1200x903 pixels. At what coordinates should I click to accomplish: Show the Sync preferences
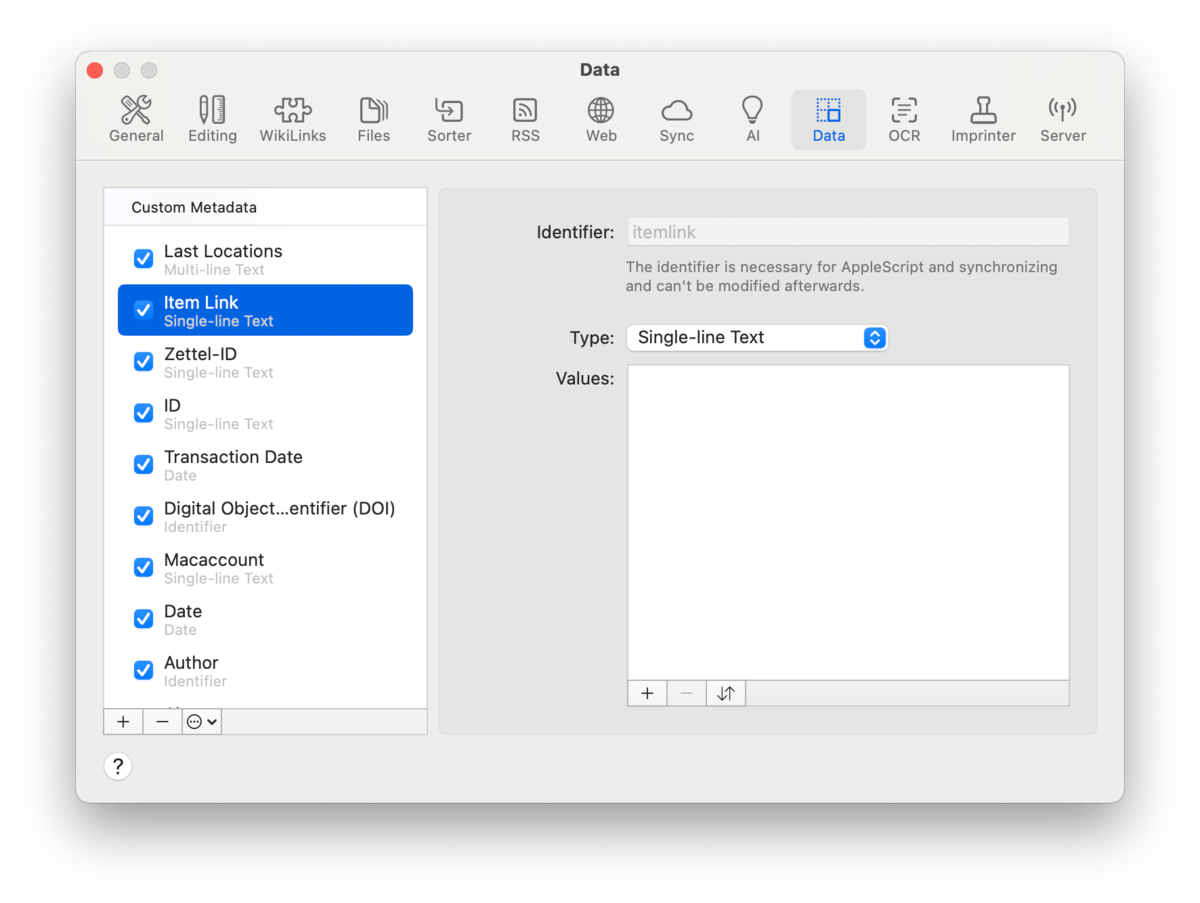[676, 119]
